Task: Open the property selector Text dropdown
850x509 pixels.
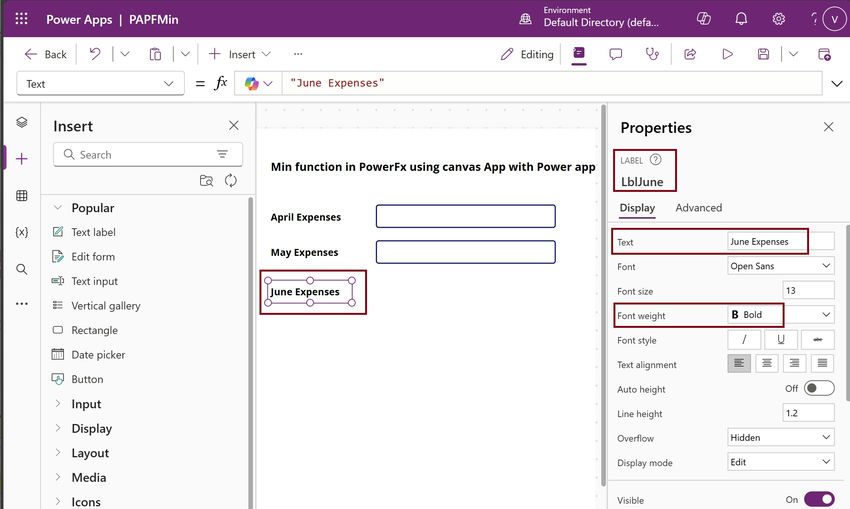Action: [x=100, y=83]
